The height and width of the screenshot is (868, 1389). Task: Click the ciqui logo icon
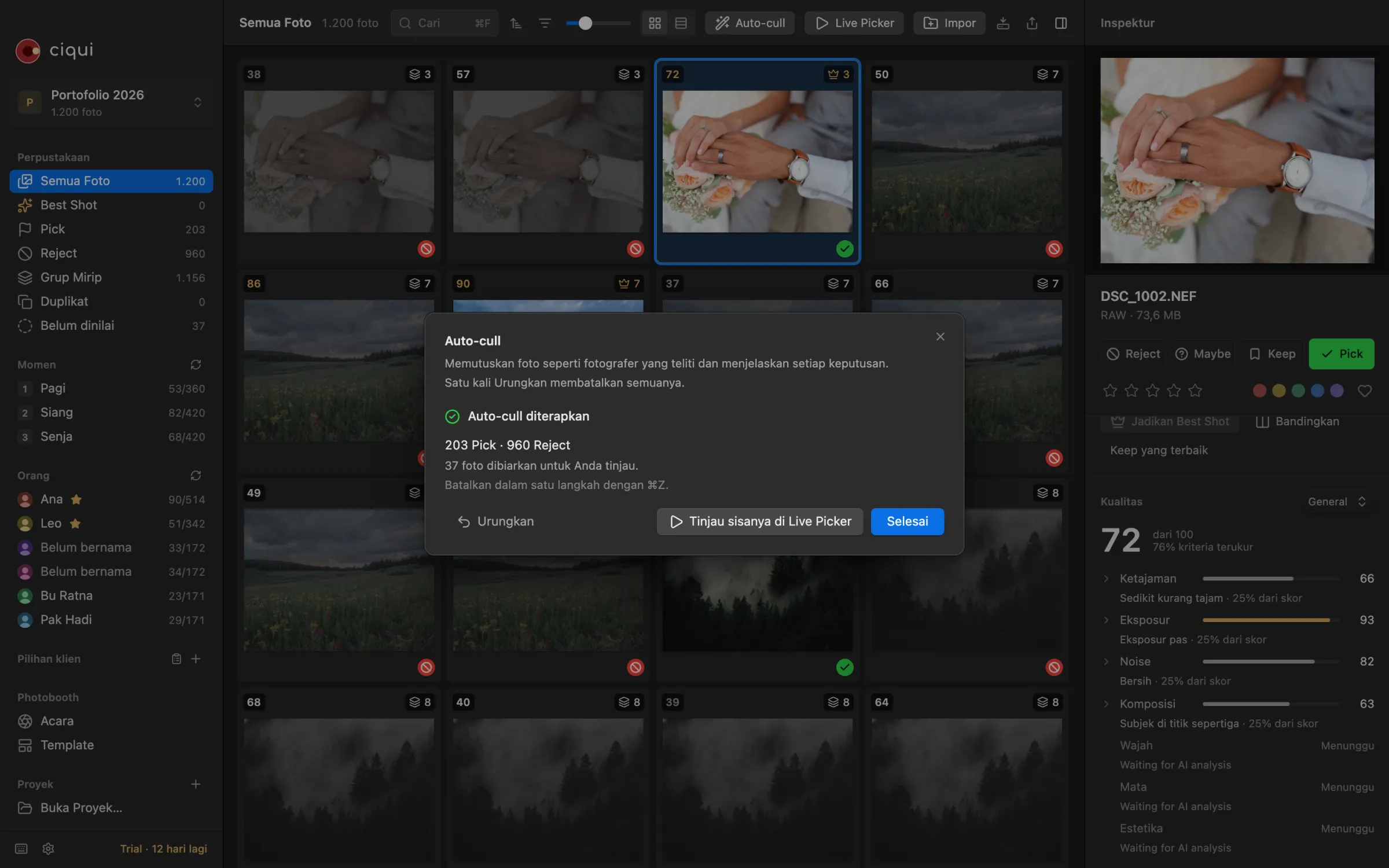pyautogui.click(x=28, y=51)
